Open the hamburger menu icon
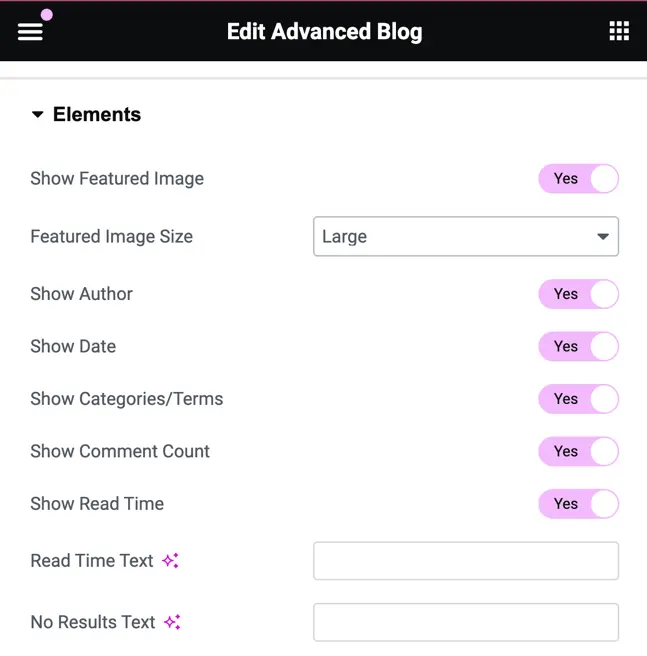This screenshot has width=647, height=656. 30,32
